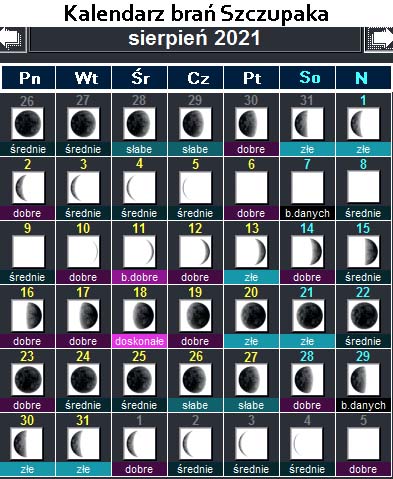The height and width of the screenshot is (479, 393).
Task: Go to next month with right arrow
Action: tap(379, 39)
